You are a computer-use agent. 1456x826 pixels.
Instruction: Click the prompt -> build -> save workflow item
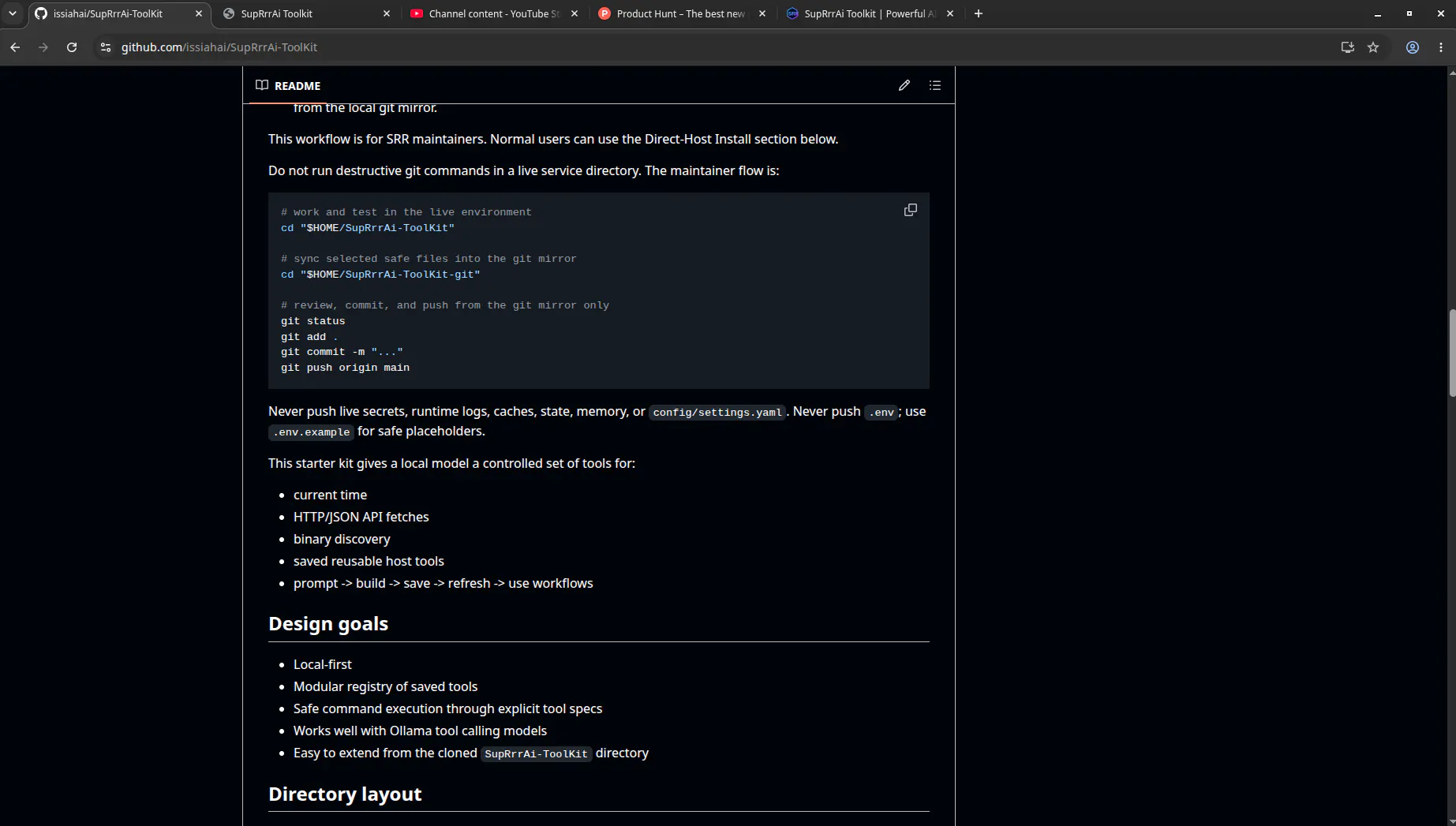click(x=443, y=583)
